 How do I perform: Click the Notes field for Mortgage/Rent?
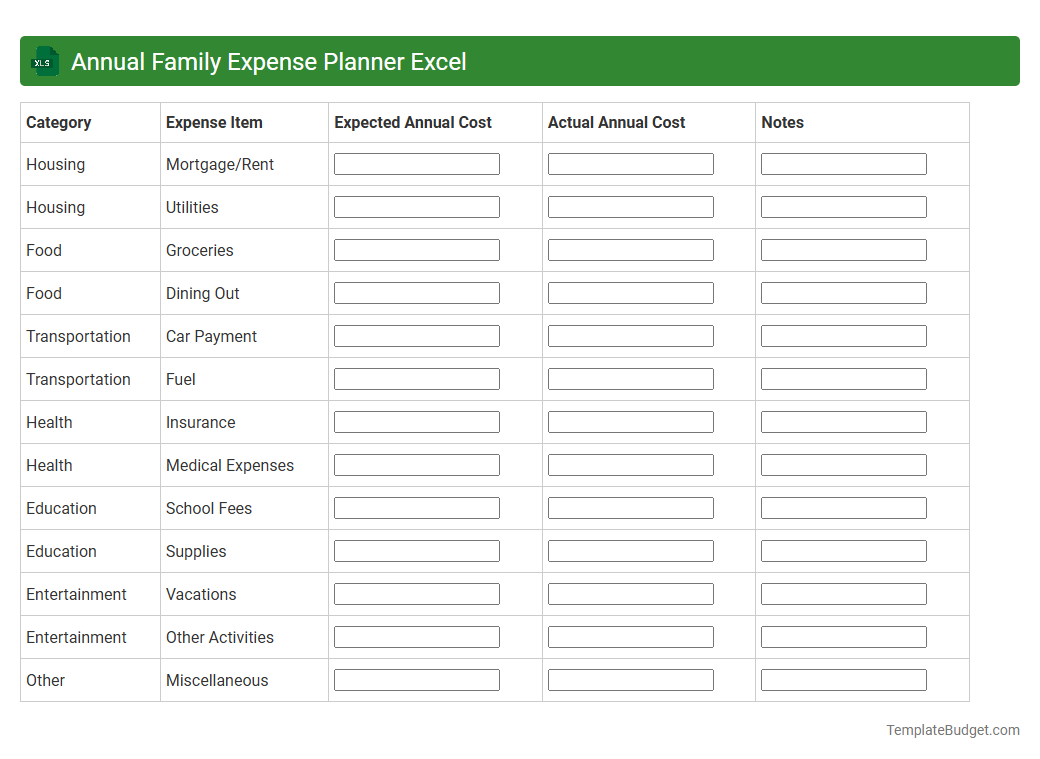pyautogui.click(x=843, y=163)
